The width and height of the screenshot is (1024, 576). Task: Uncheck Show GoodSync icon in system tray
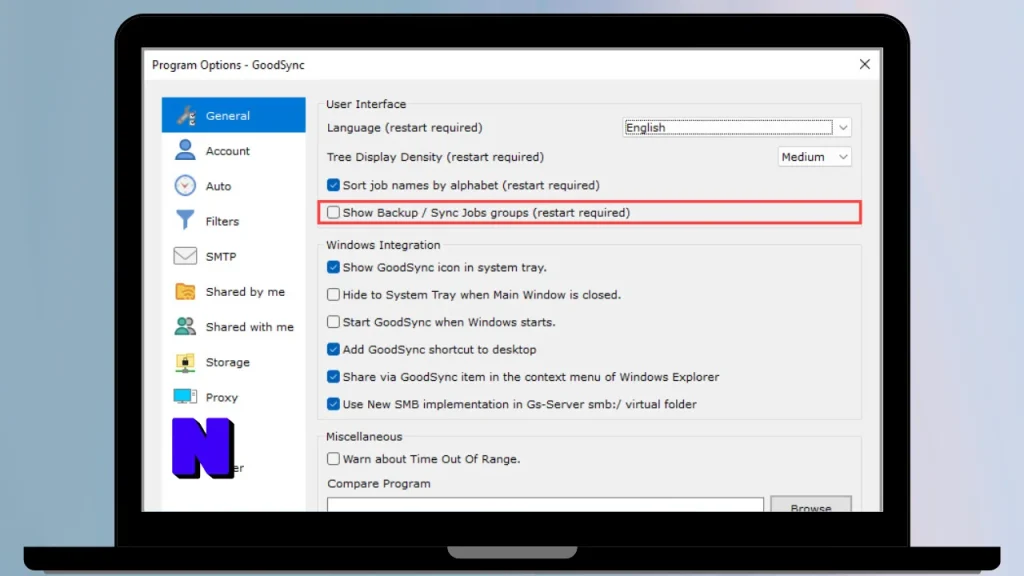click(333, 267)
